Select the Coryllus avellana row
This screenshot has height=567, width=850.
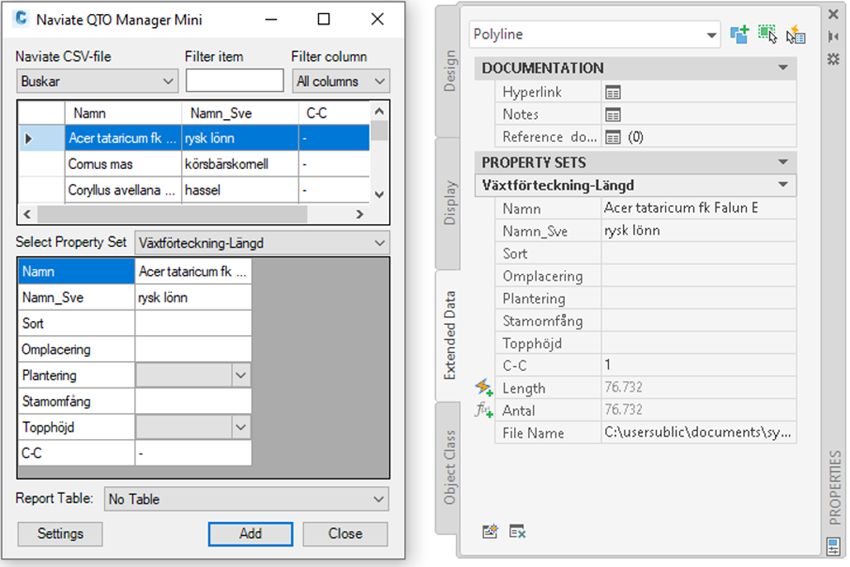point(194,190)
